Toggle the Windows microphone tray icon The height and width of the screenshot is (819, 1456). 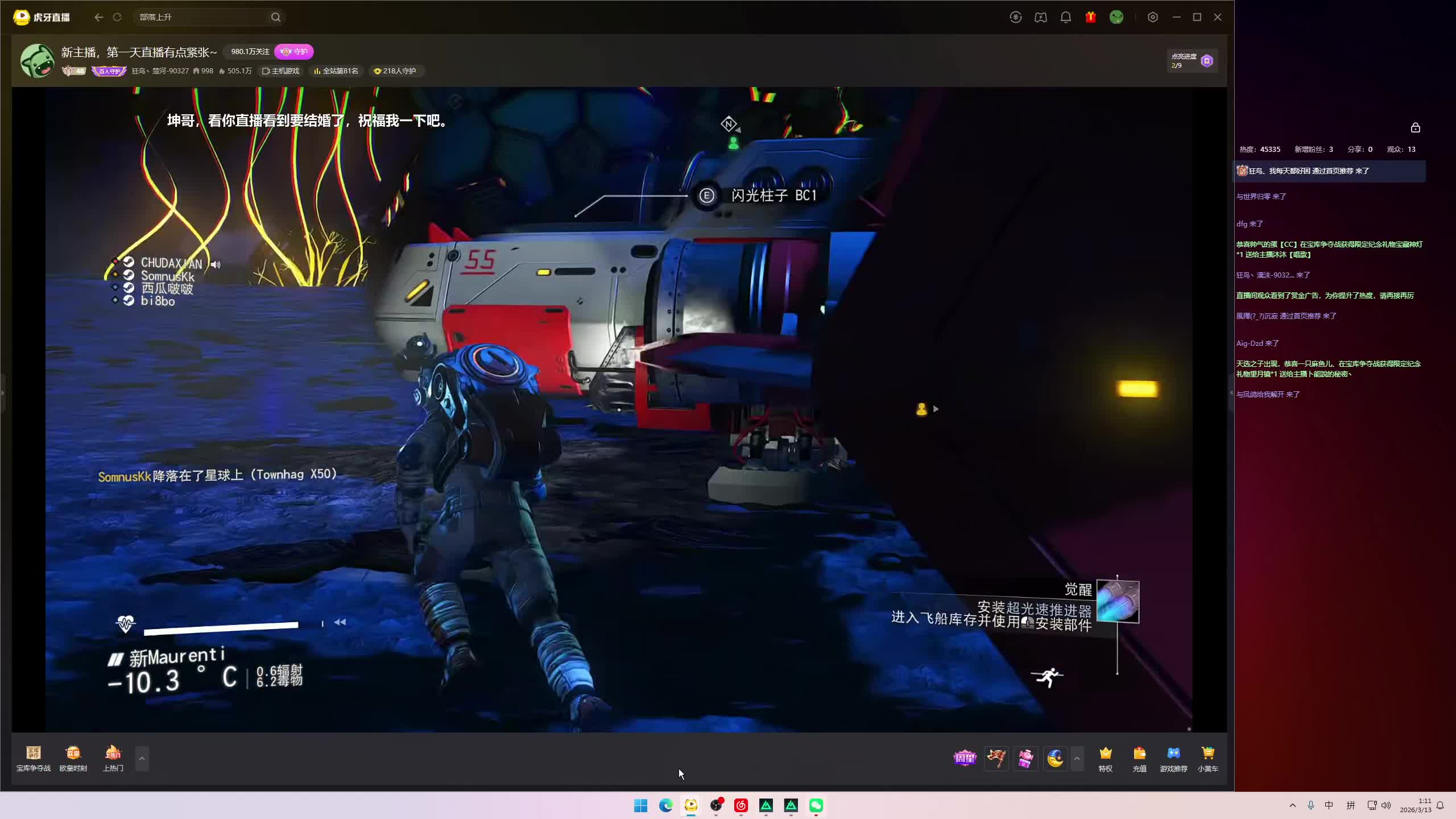[1310, 805]
